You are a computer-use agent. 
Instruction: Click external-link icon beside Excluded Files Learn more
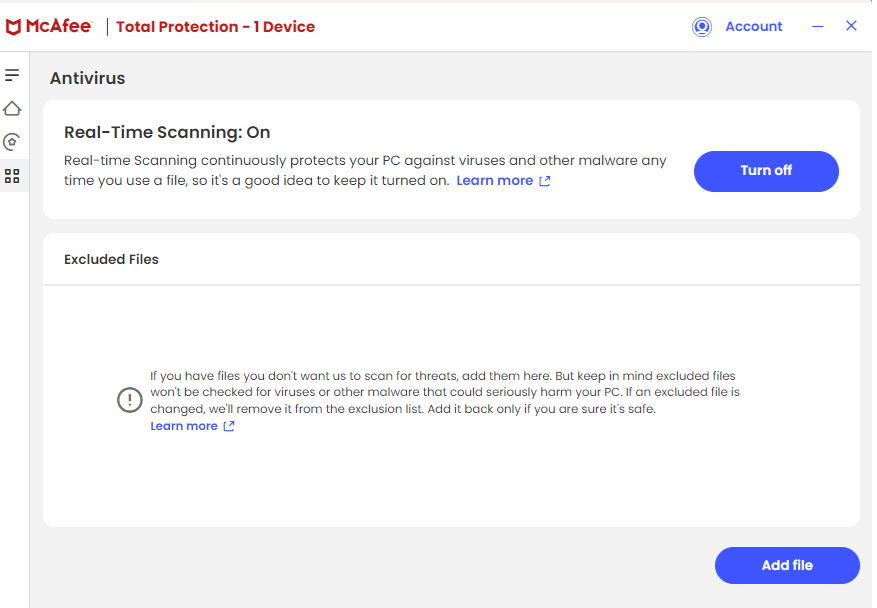coord(229,426)
